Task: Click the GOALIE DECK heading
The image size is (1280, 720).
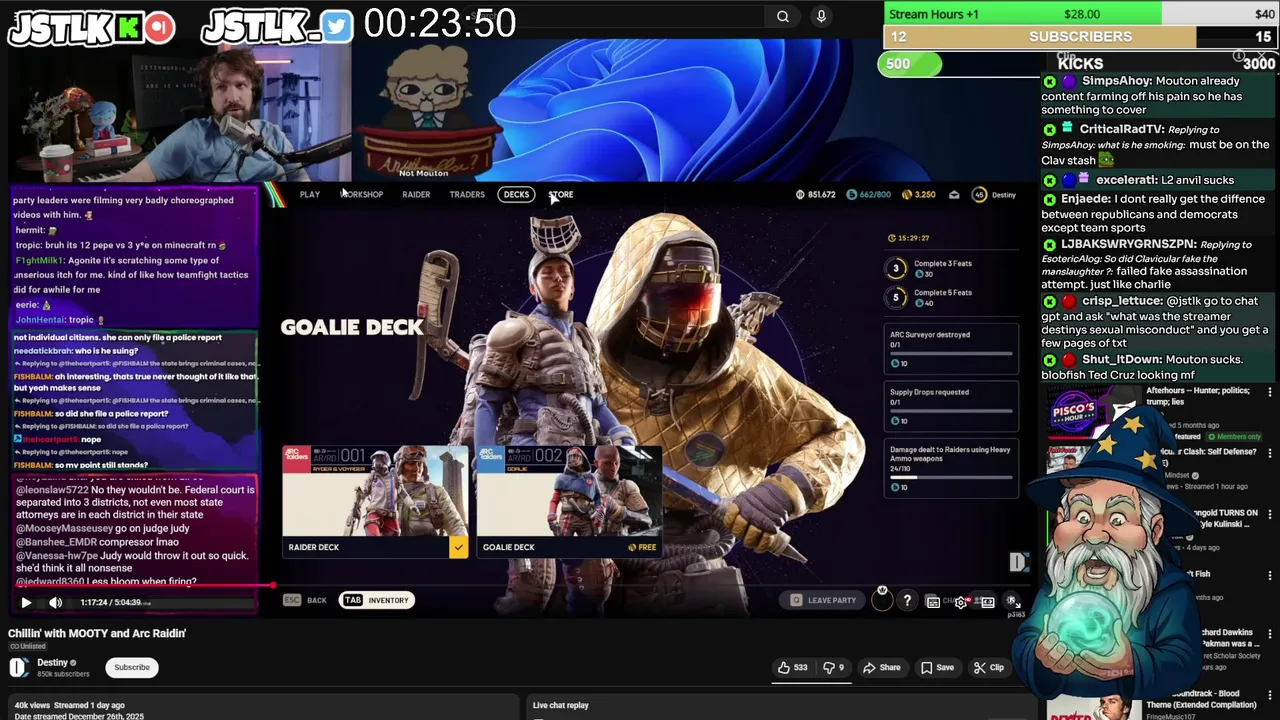Action: point(352,327)
